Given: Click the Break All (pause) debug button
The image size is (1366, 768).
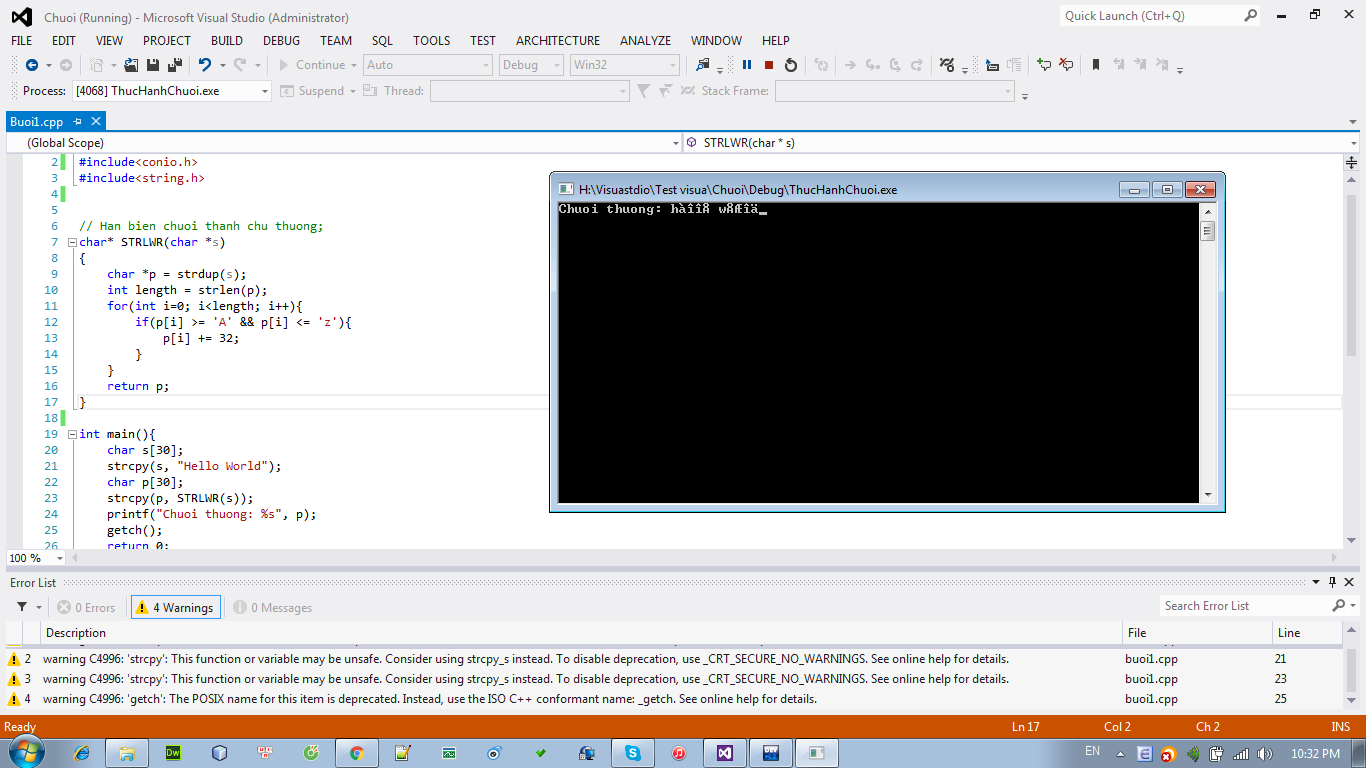Looking at the screenshot, I should point(747,65).
